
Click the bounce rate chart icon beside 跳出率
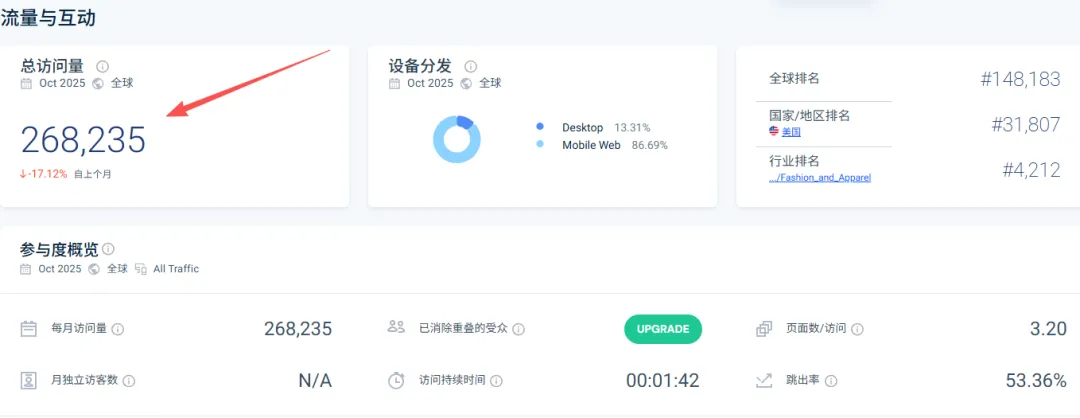tap(765, 380)
